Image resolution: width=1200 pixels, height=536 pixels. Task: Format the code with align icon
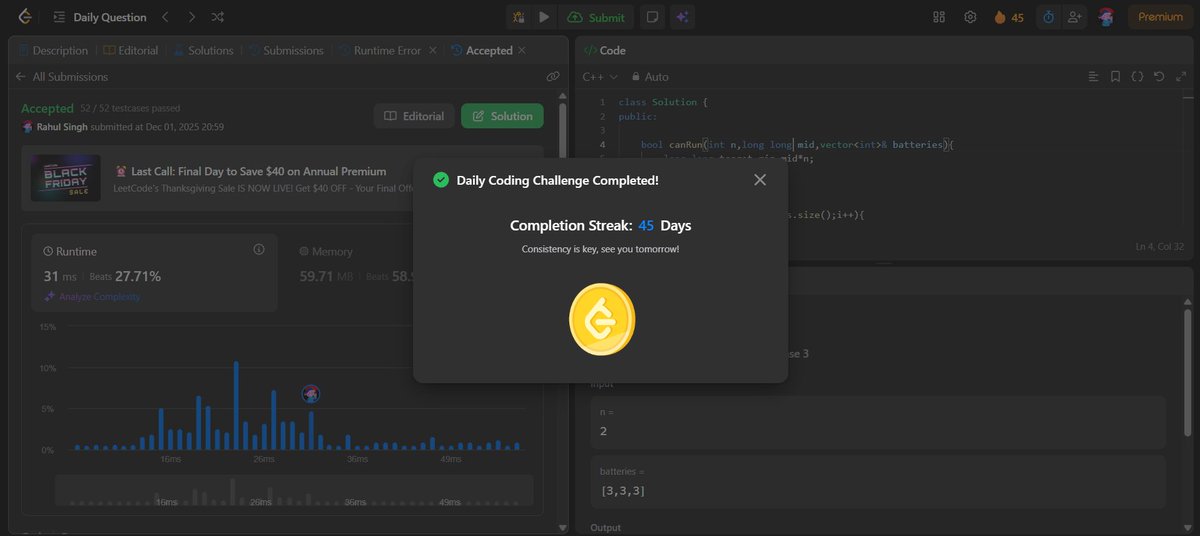1093,76
